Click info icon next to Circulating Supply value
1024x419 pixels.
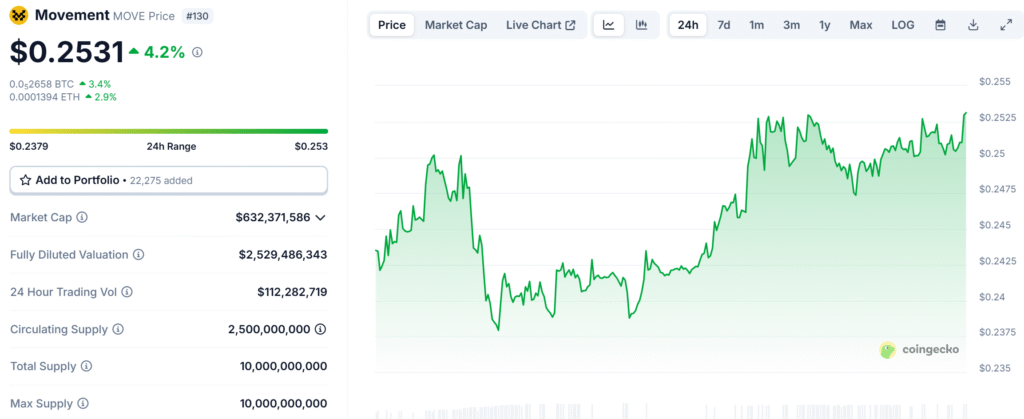pyautogui.click(x=320, y=329)
